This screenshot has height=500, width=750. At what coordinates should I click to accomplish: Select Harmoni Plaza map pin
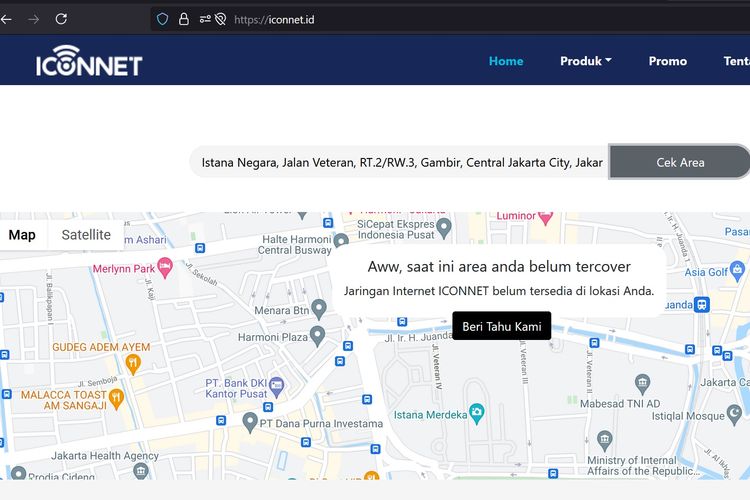317,336
